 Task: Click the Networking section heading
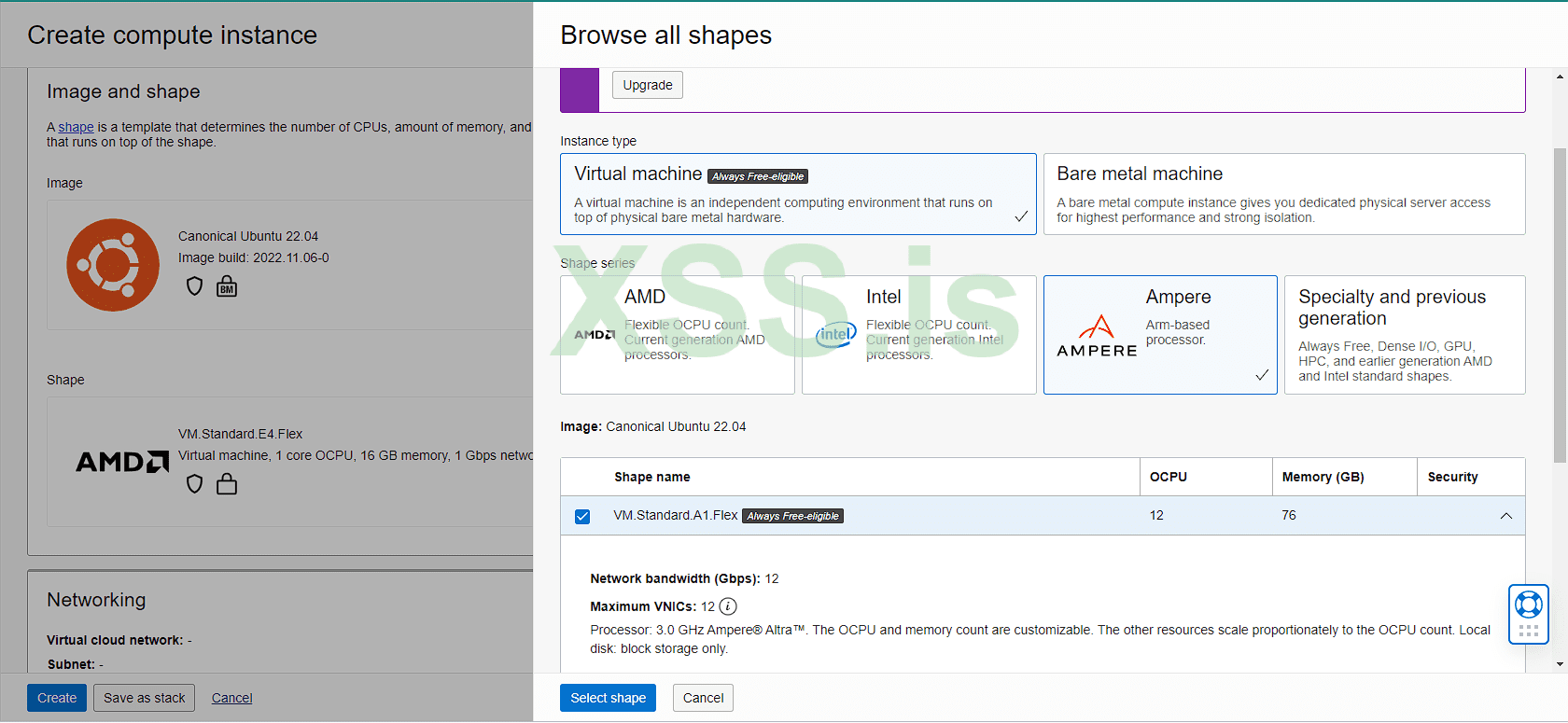tap(96, 600)
